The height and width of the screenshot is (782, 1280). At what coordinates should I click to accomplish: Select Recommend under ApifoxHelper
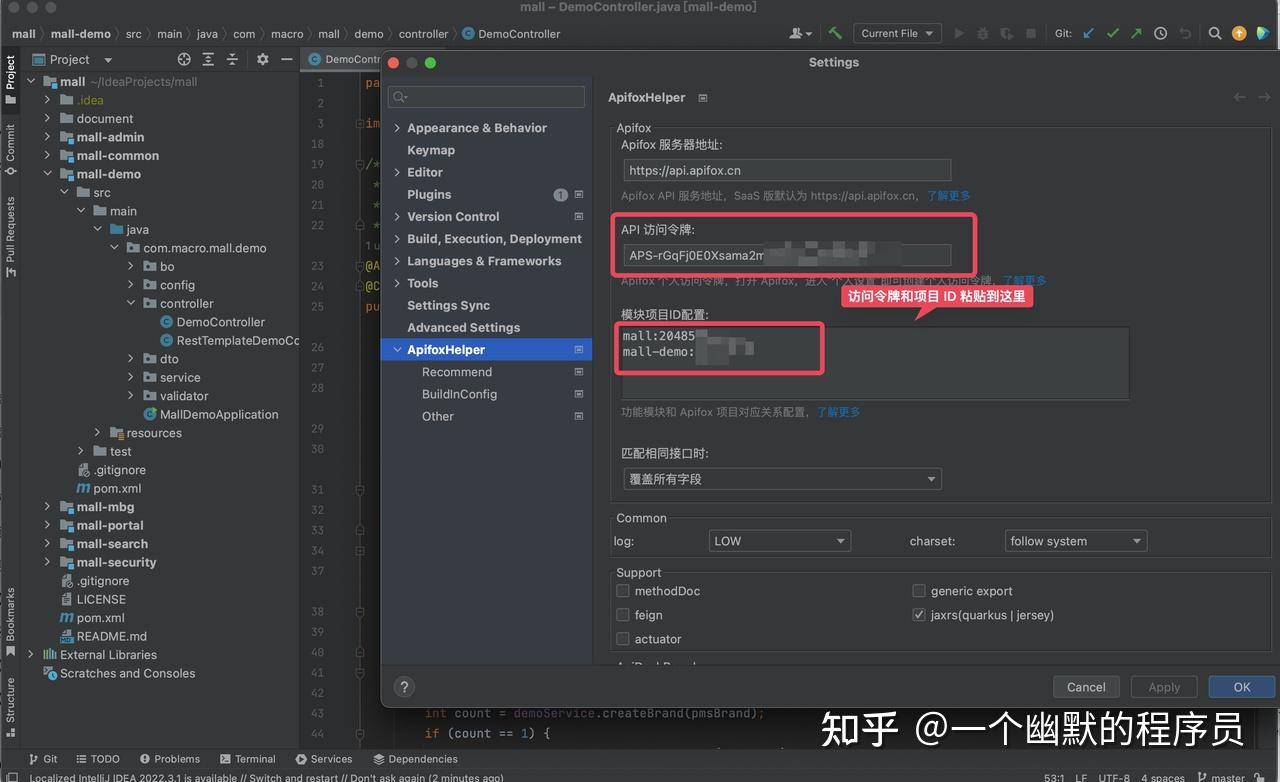[457, 372]
